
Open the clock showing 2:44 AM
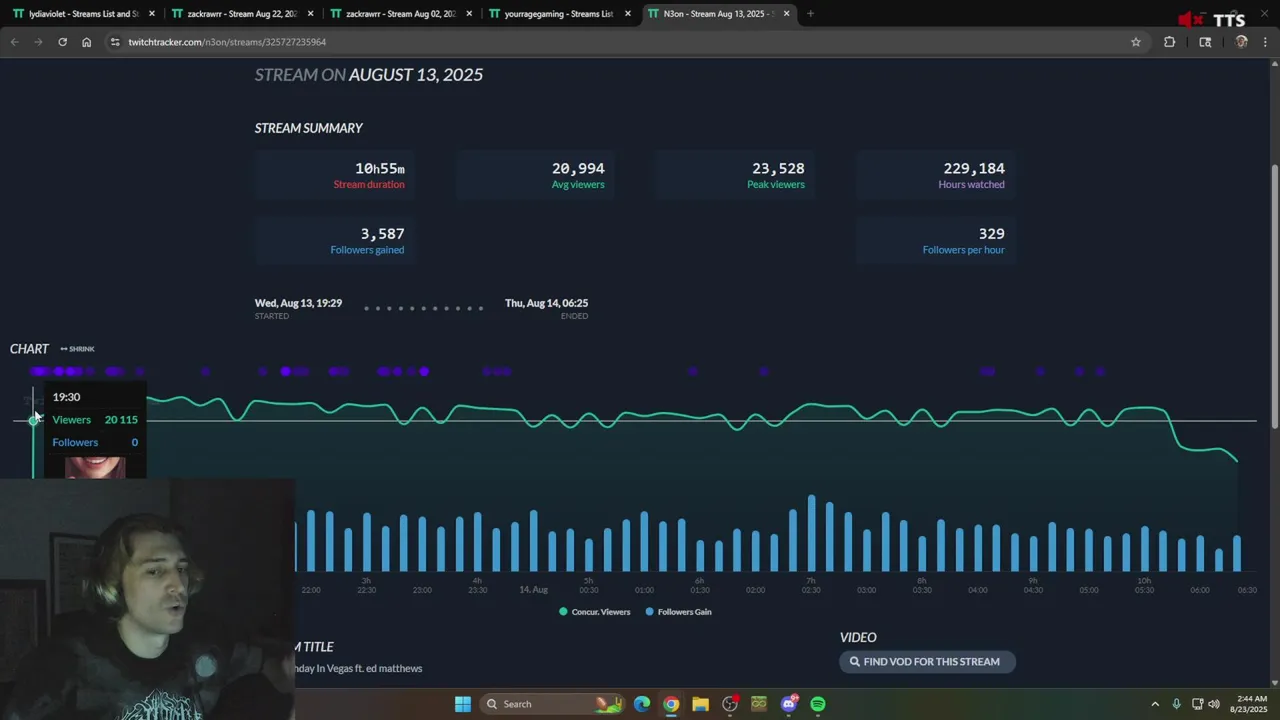click(1251, 704)
